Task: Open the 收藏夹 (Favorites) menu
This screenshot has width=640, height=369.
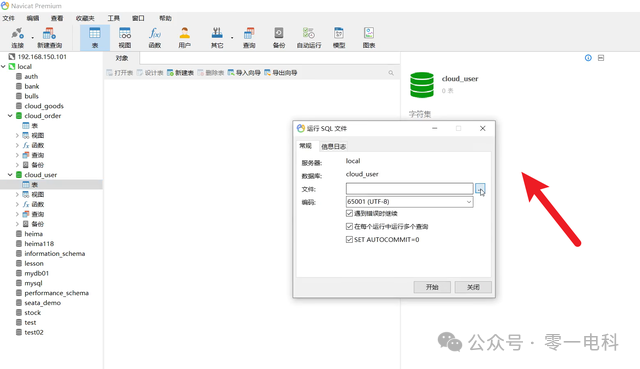Action: [85, 18]
